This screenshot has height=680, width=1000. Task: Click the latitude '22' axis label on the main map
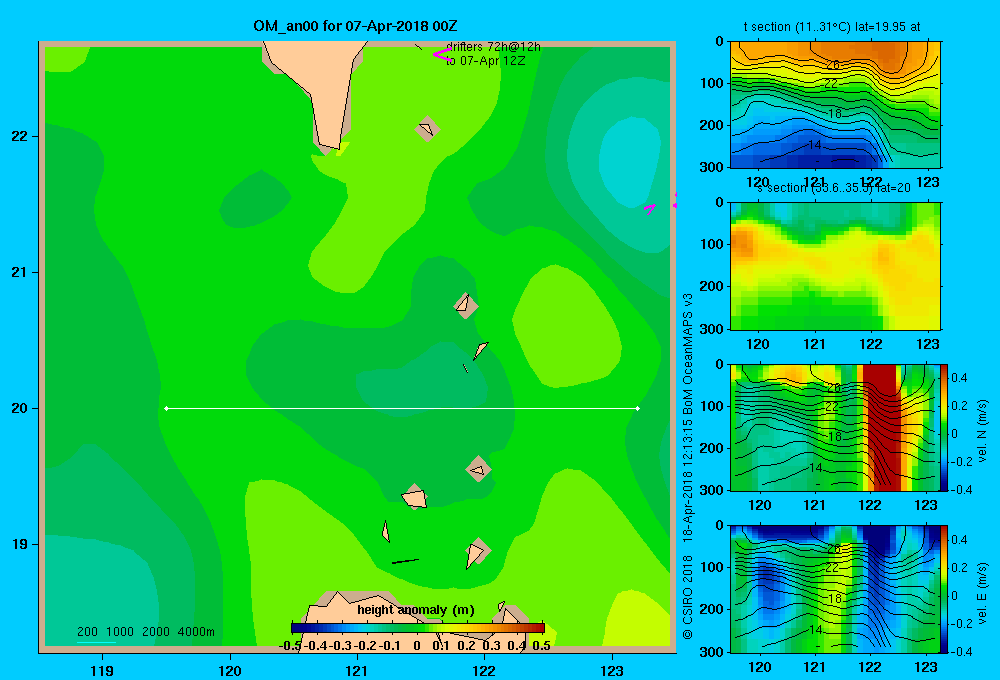20,136
